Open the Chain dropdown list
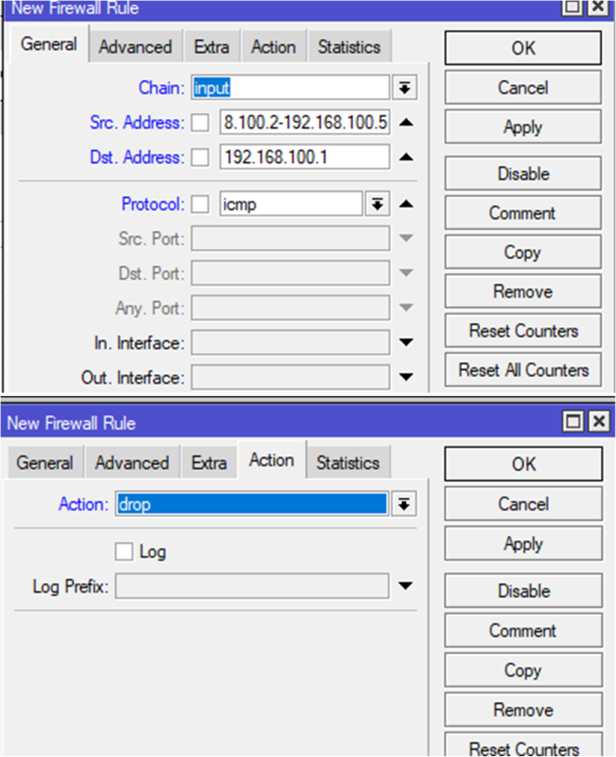The image size is (616, 757). (405, 88)
